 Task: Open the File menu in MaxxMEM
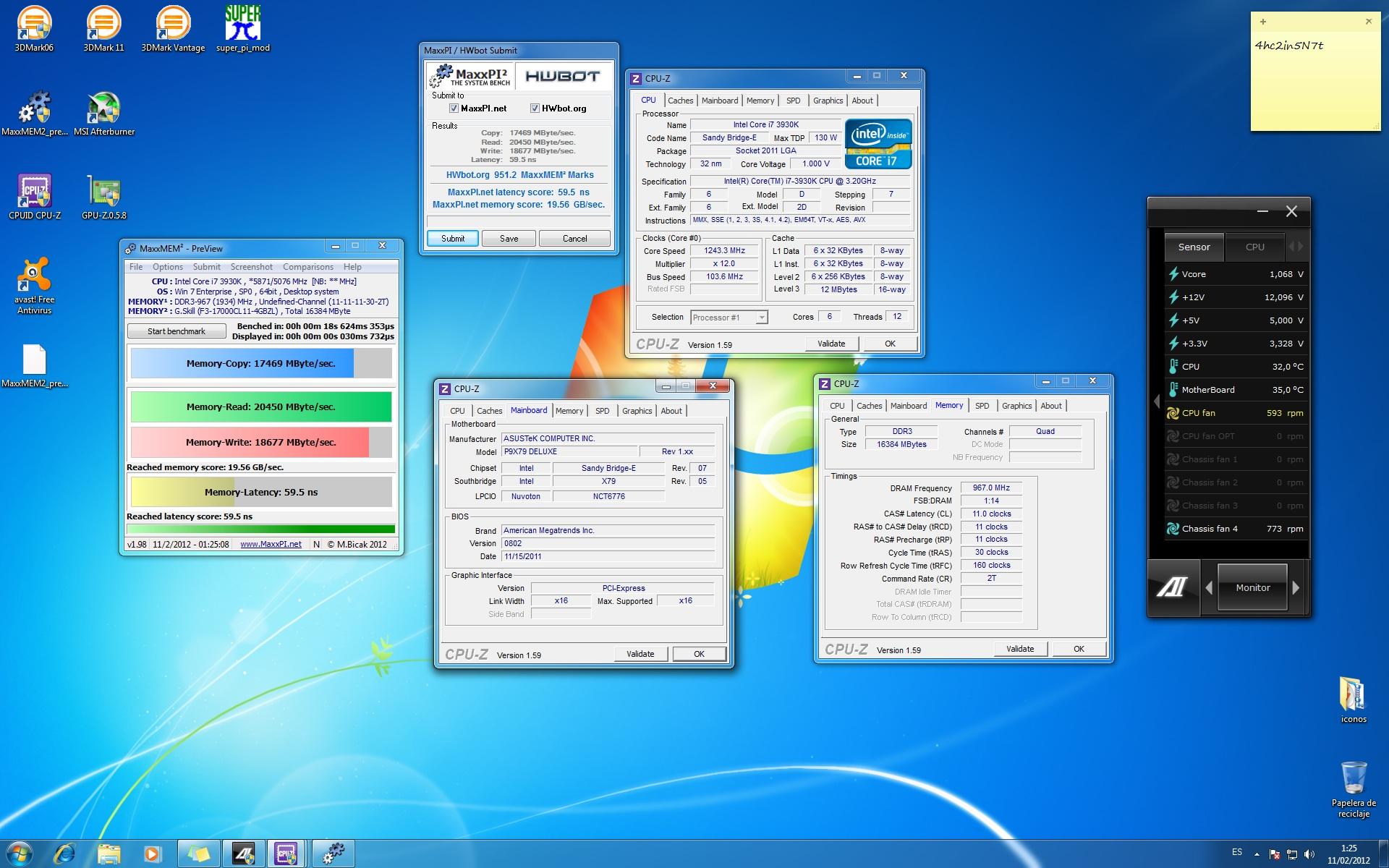tap(136, 267)
